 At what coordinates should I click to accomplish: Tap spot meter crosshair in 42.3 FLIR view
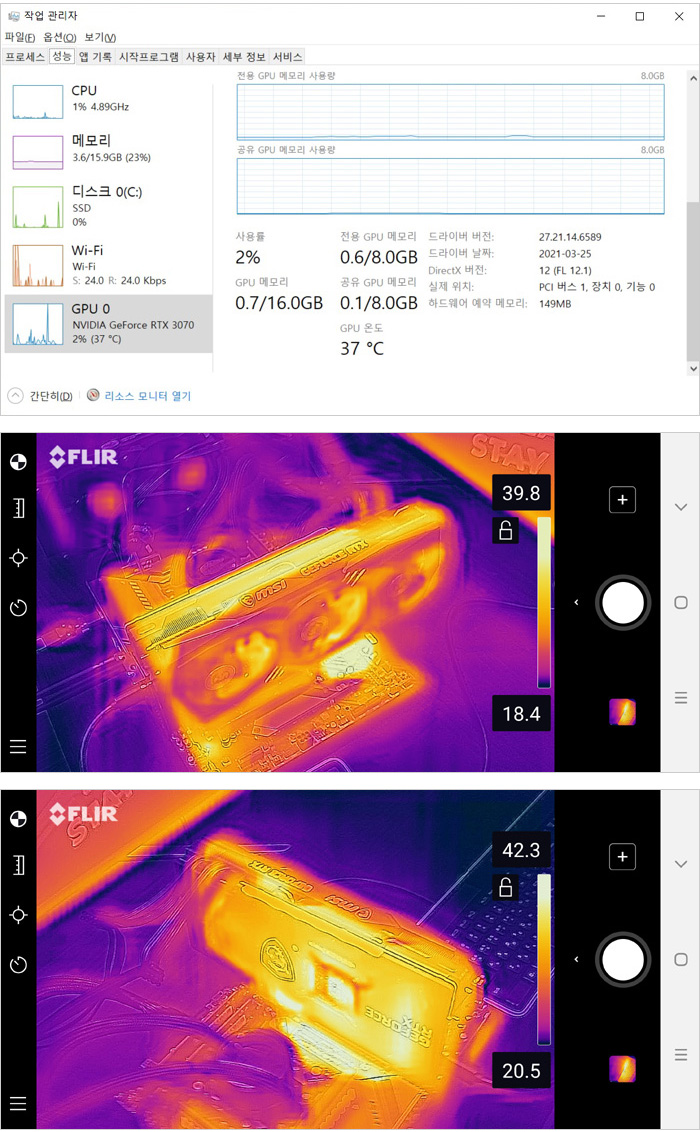tap(18, 915)
